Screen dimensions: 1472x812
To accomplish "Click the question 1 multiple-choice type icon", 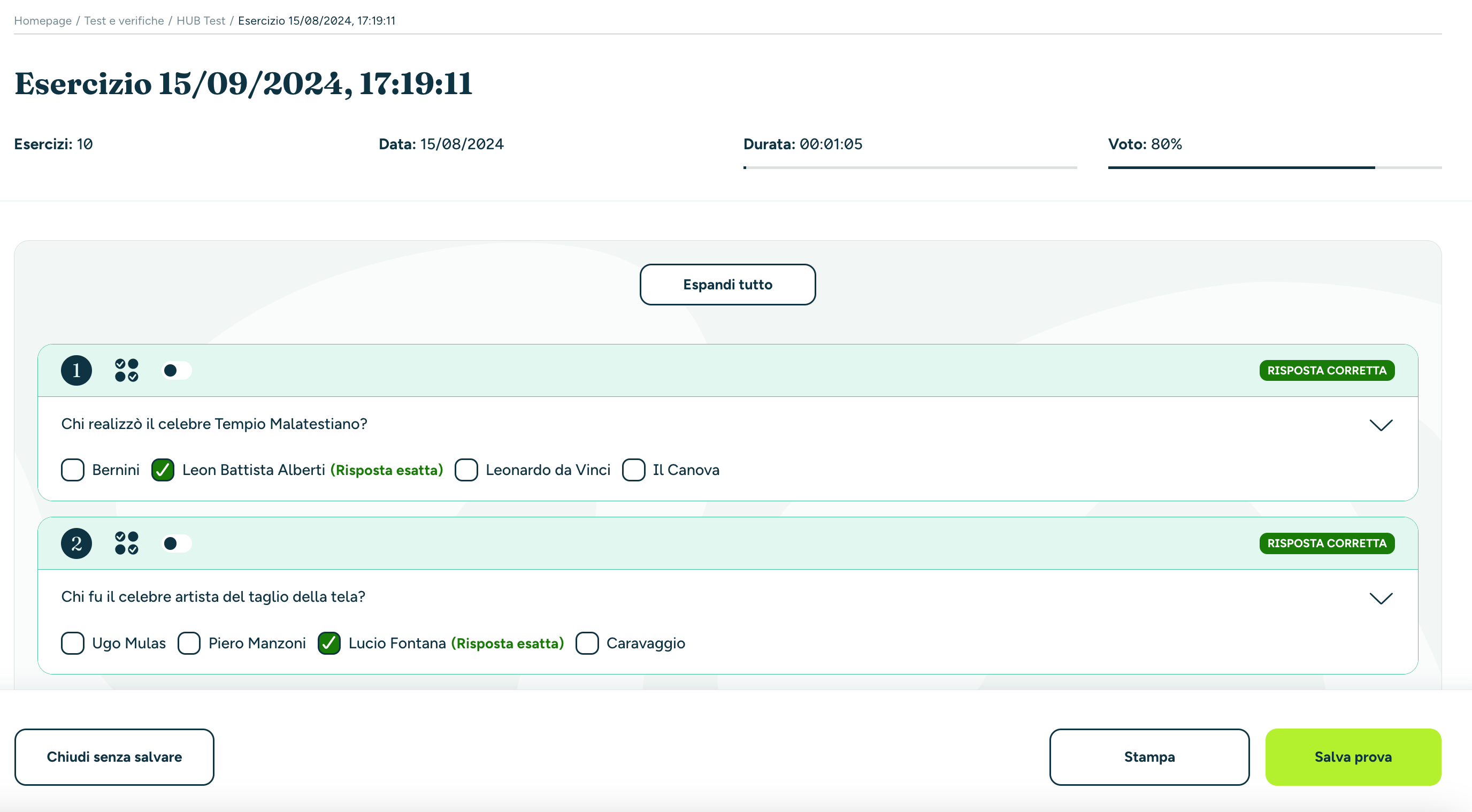I will [126, 370].
